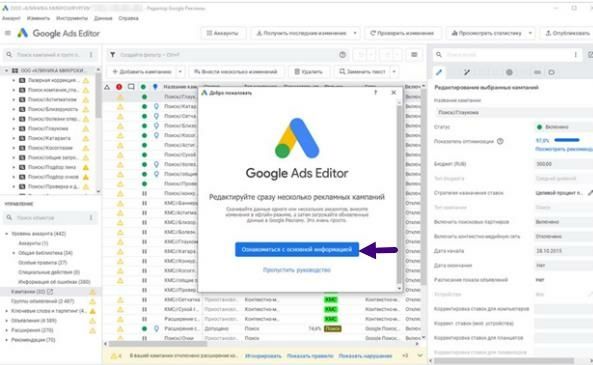593x365 pixels.
Task: Click the skip guide link in welcome dialog
Action: 297,270
